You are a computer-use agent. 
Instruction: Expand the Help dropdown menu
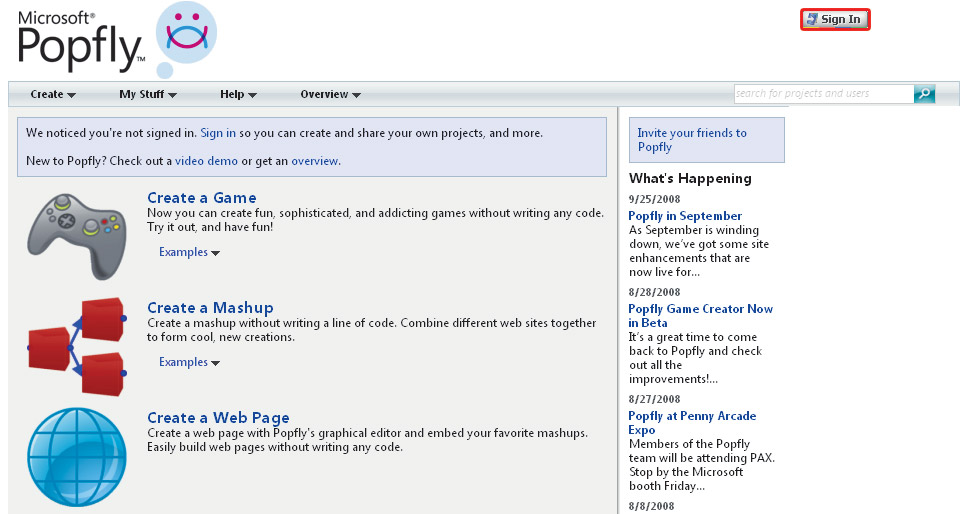(x=238, y=95)
